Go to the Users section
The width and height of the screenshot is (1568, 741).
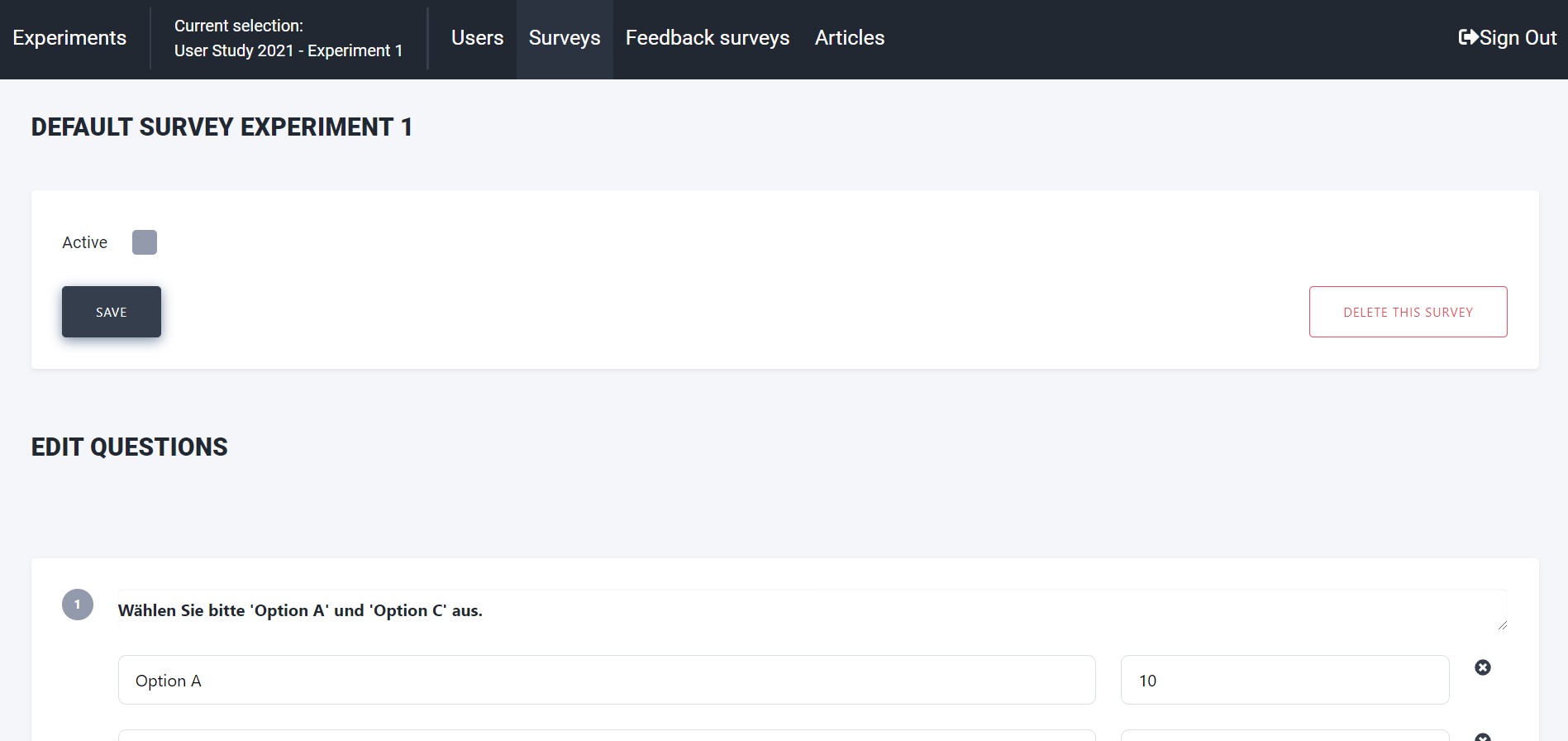[x=477, y=38]
